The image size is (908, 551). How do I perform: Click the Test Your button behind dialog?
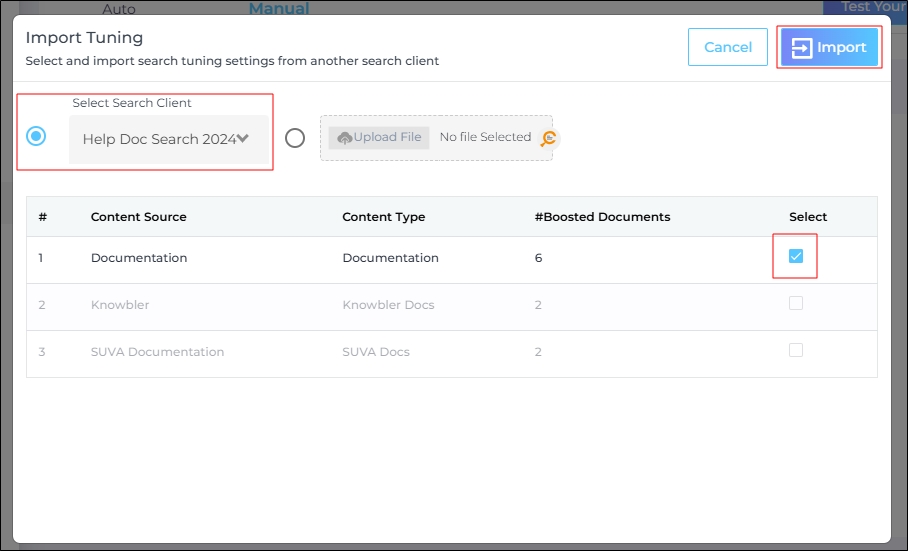(x=866, y=7)
